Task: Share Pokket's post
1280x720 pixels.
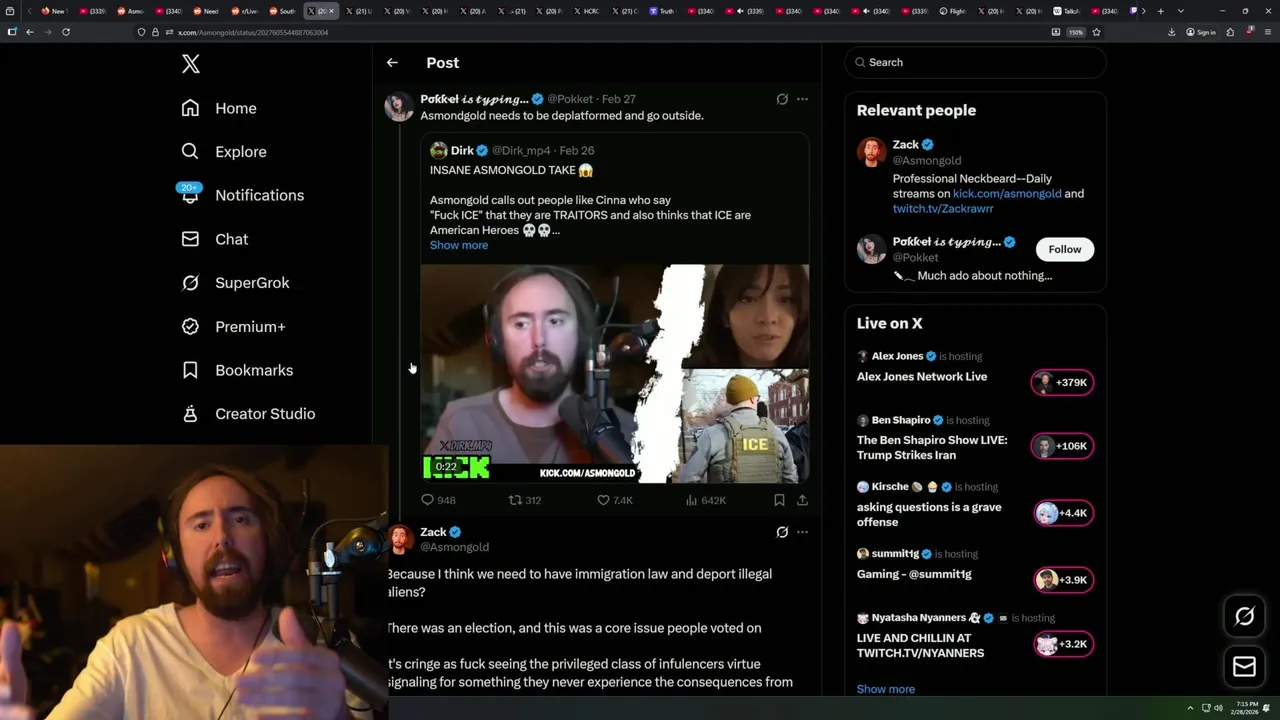Action: [x=802, y=500]
